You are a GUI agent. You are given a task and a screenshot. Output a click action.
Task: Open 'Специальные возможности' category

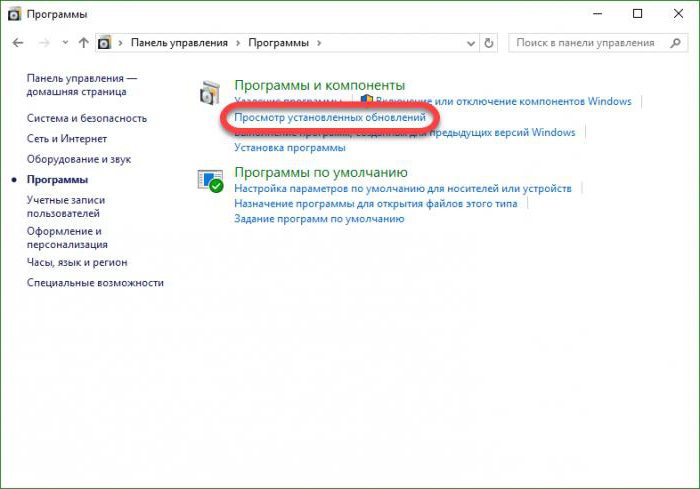[x=95, y=283]
